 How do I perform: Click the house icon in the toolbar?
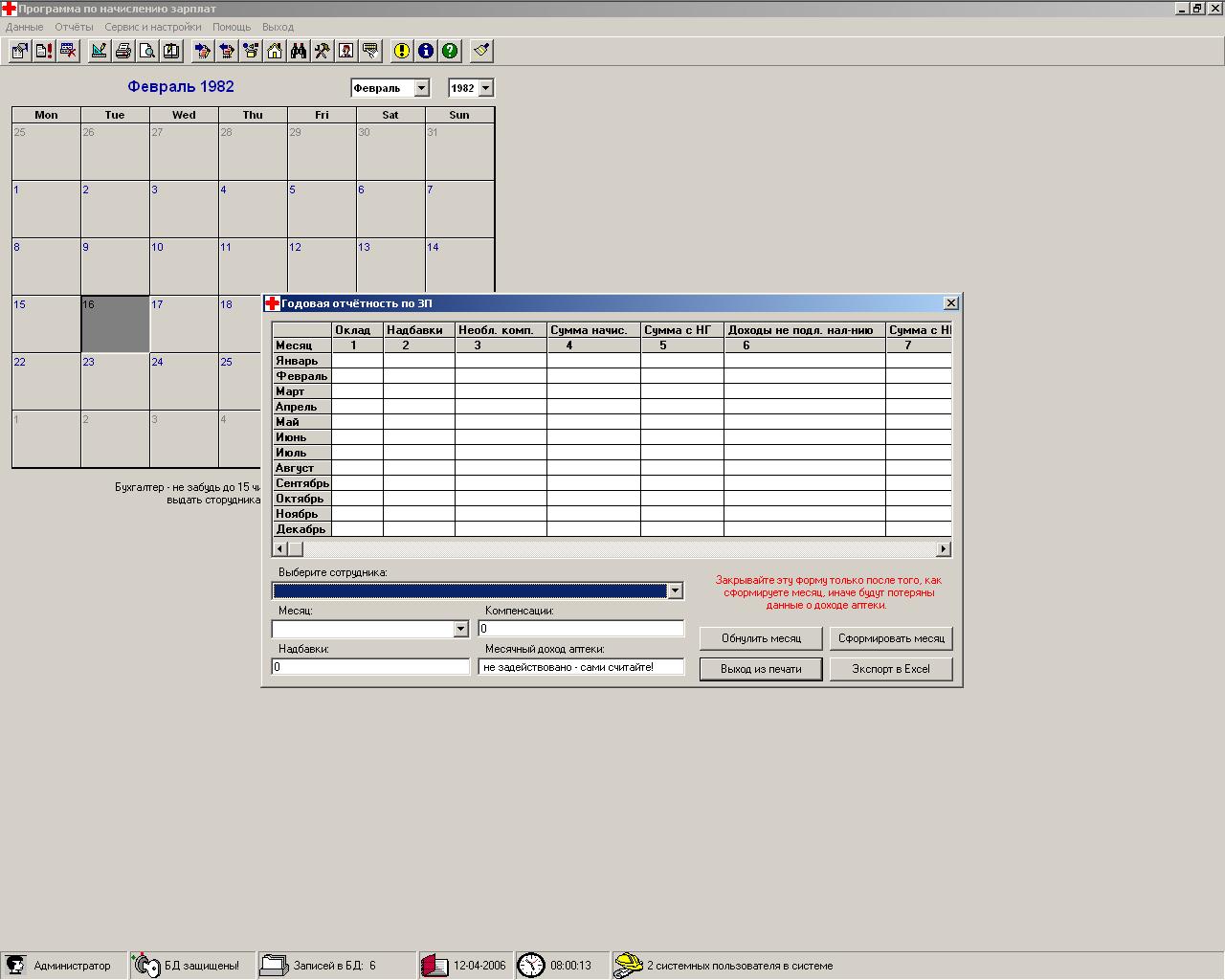[275, 51]
